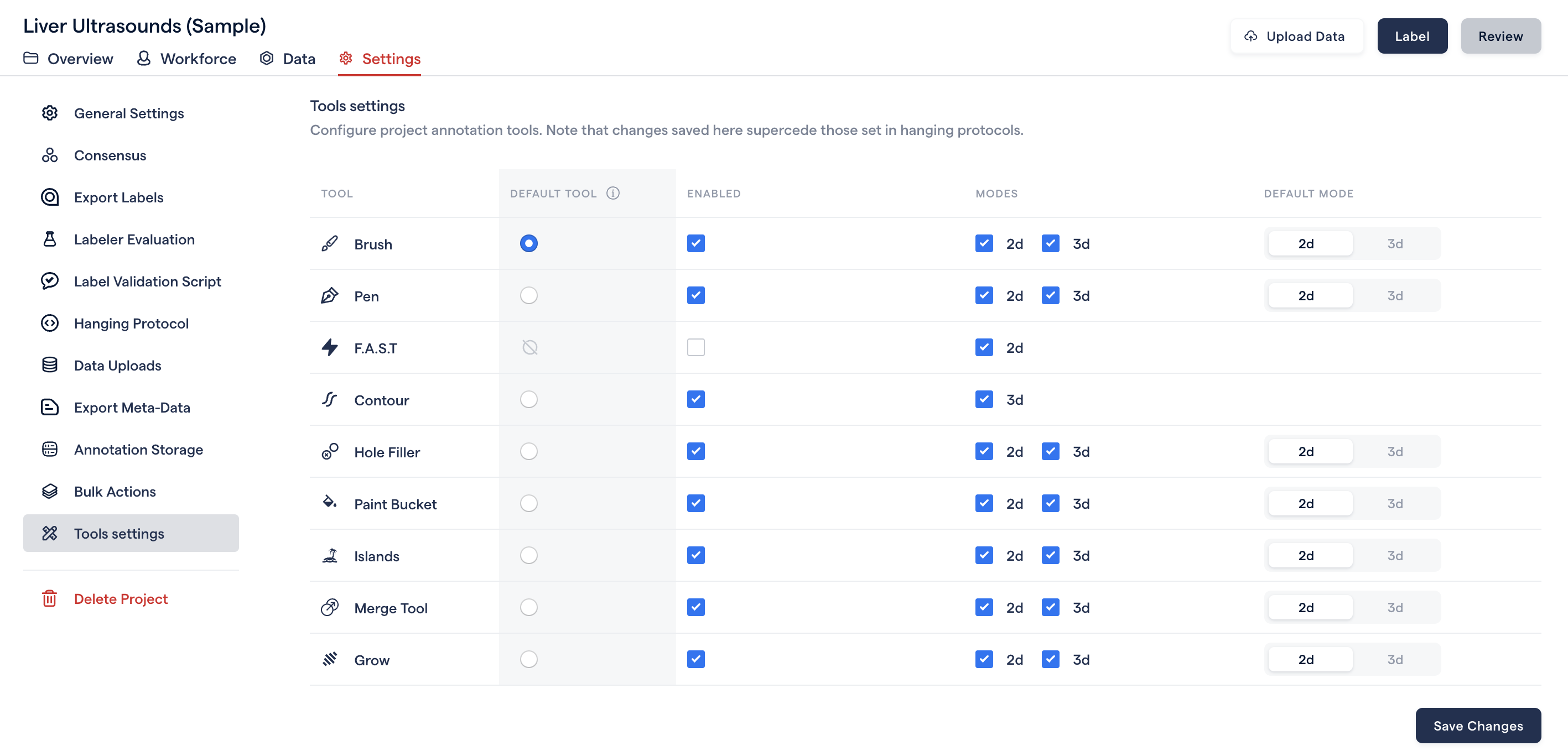Viewport: 1568px width, 751px height.
Task: Set Pen as the default tool
Action: coord(528,295)
